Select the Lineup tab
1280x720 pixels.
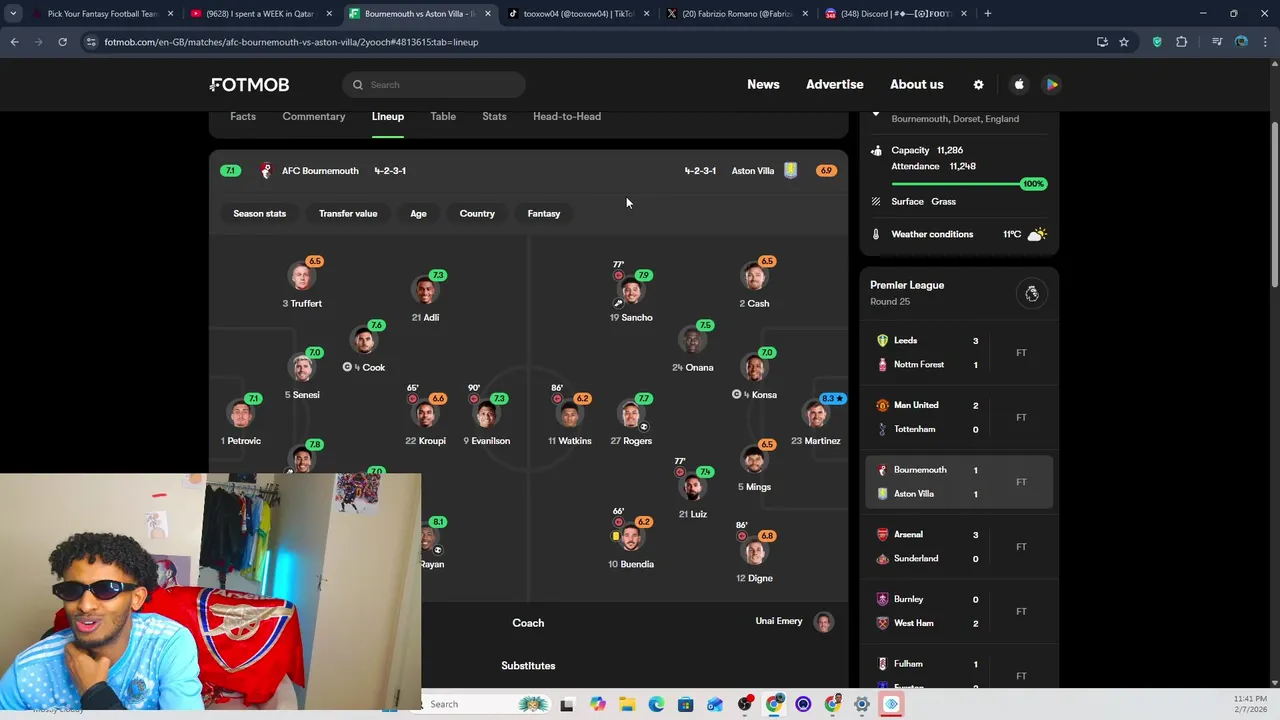point(388,116)
